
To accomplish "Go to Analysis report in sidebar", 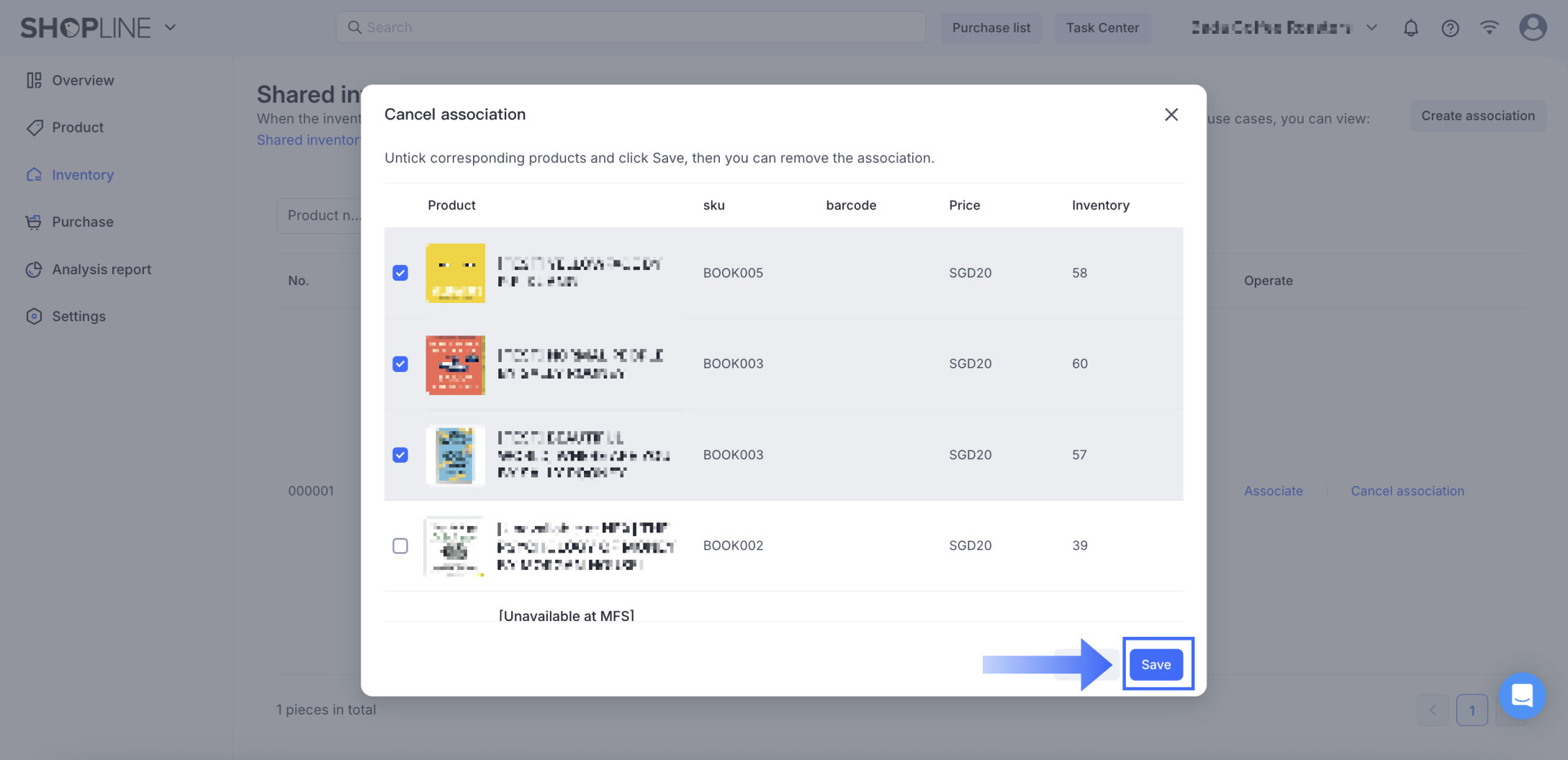I will pyautogui.click(x=102, y=269).
